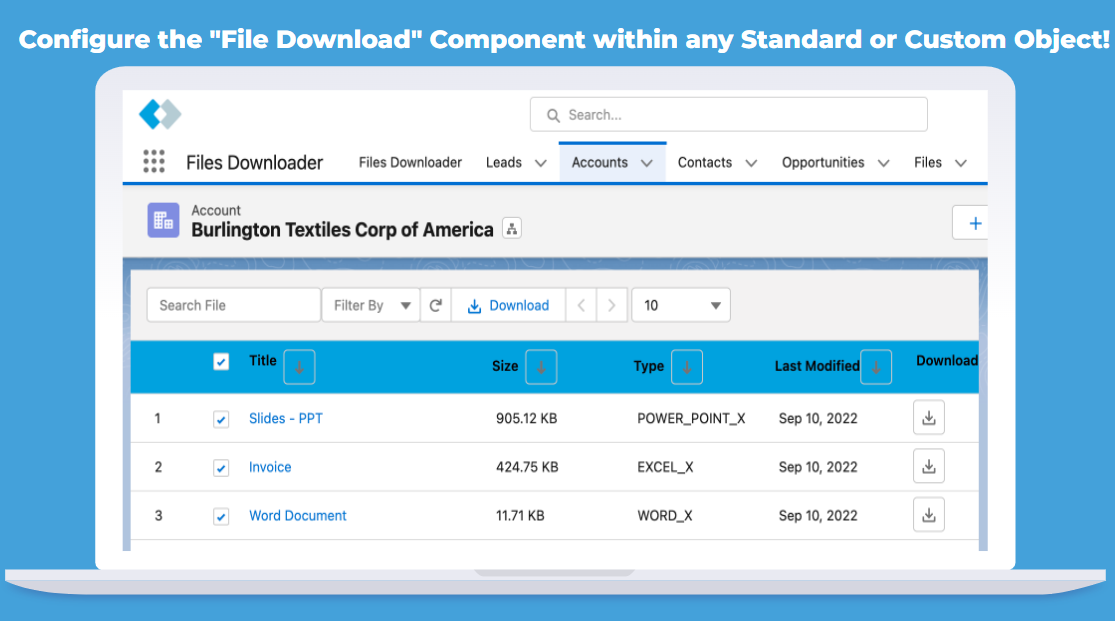Toggle the select-all header checkbox
The image size is (1115, 621).
pos(221,362)
